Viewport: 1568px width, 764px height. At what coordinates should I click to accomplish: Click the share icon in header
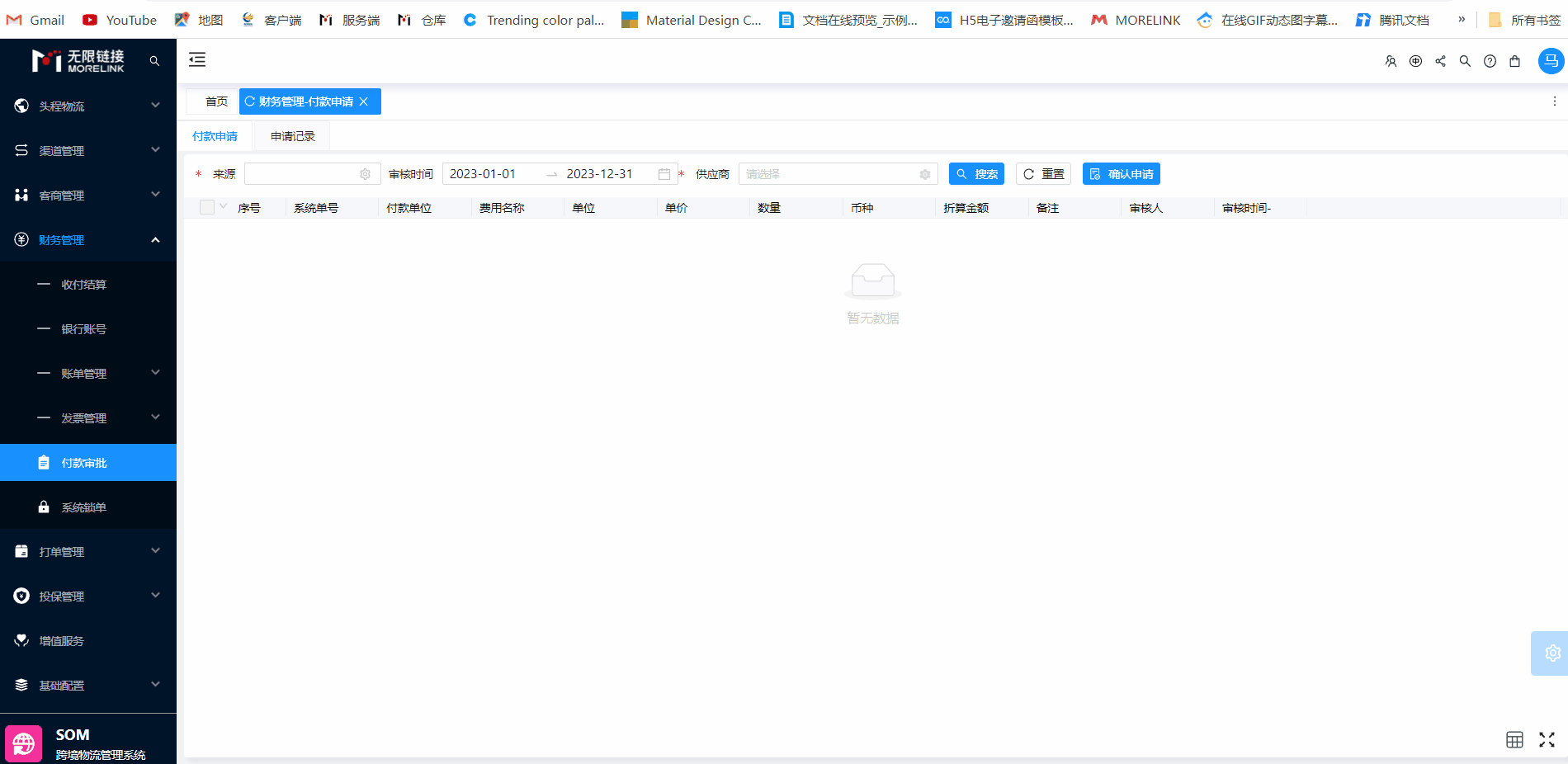[x=1440, y=61]
